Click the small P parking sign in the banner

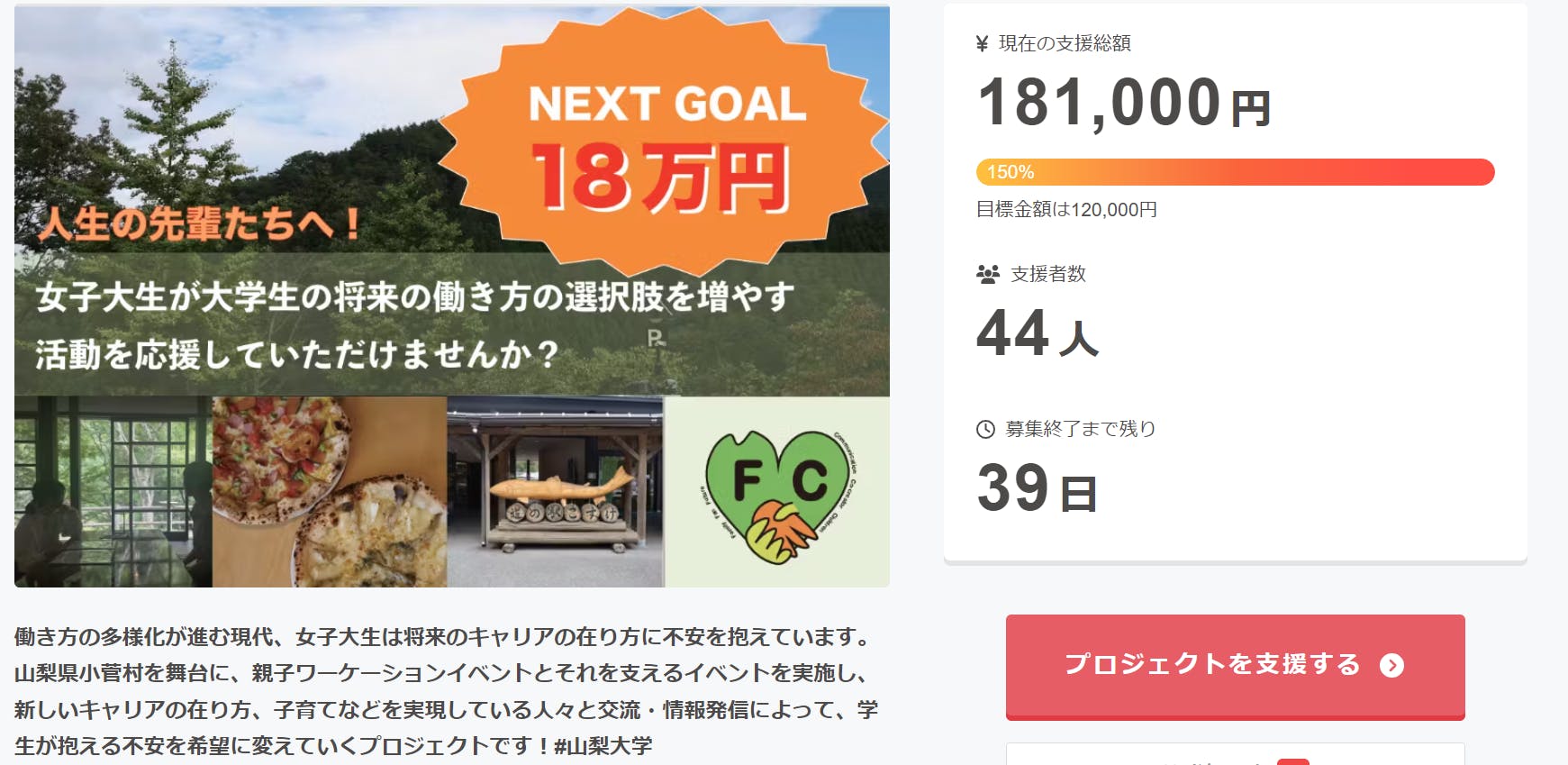click(x=656, y=339)
